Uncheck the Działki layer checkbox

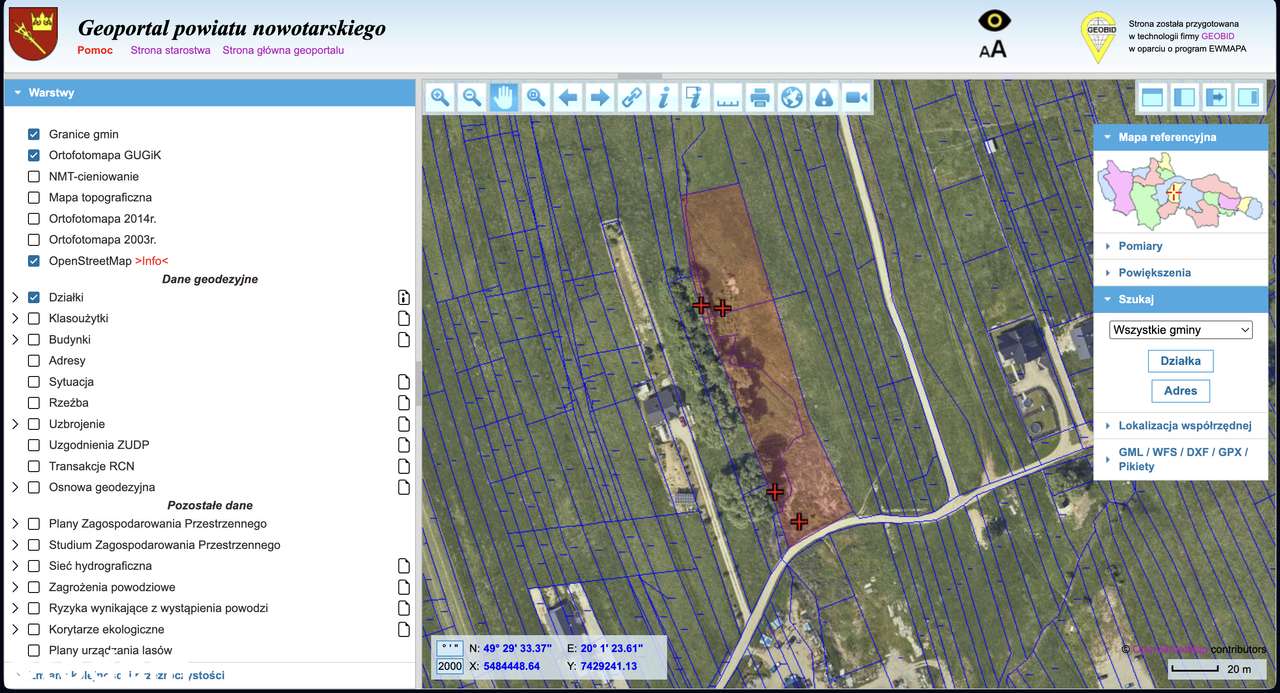[x=34, y=297]
